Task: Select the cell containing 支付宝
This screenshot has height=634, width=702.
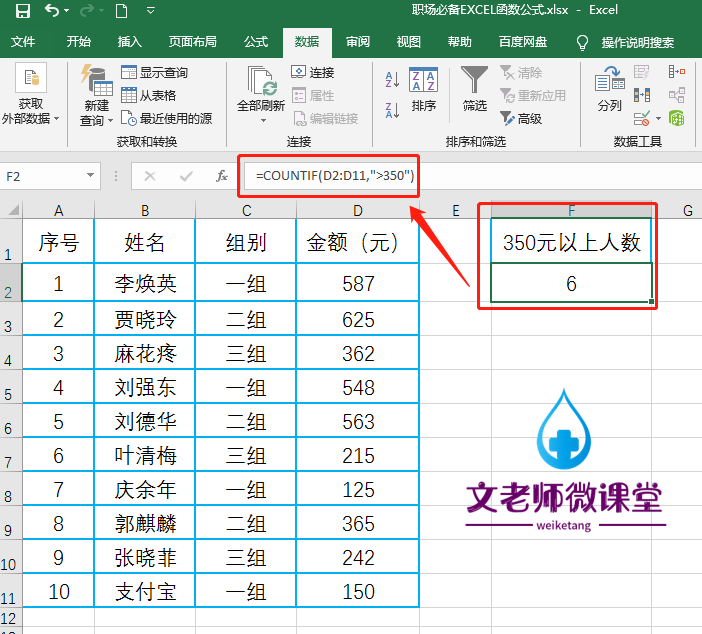Action: pyautogui.click(x=145, y=591)
